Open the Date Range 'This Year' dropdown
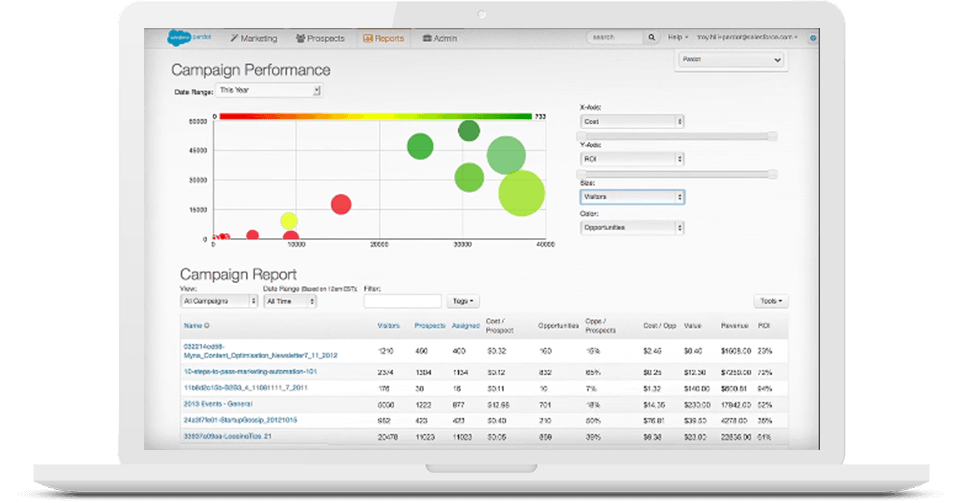Image resolution: width=963 pixels, height=503 pixels. 269,90
